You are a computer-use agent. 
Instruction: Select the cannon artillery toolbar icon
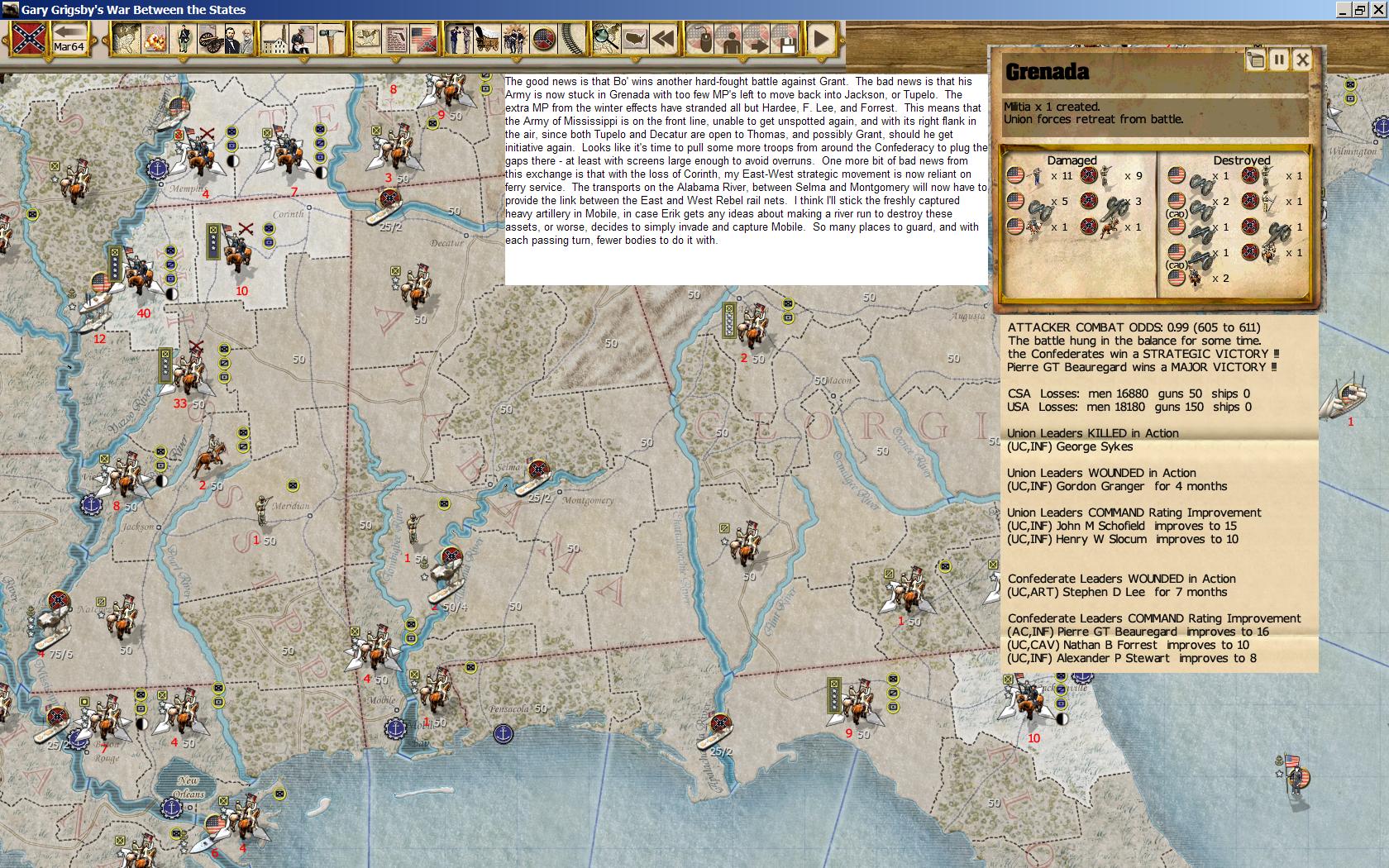coord(210,39)
